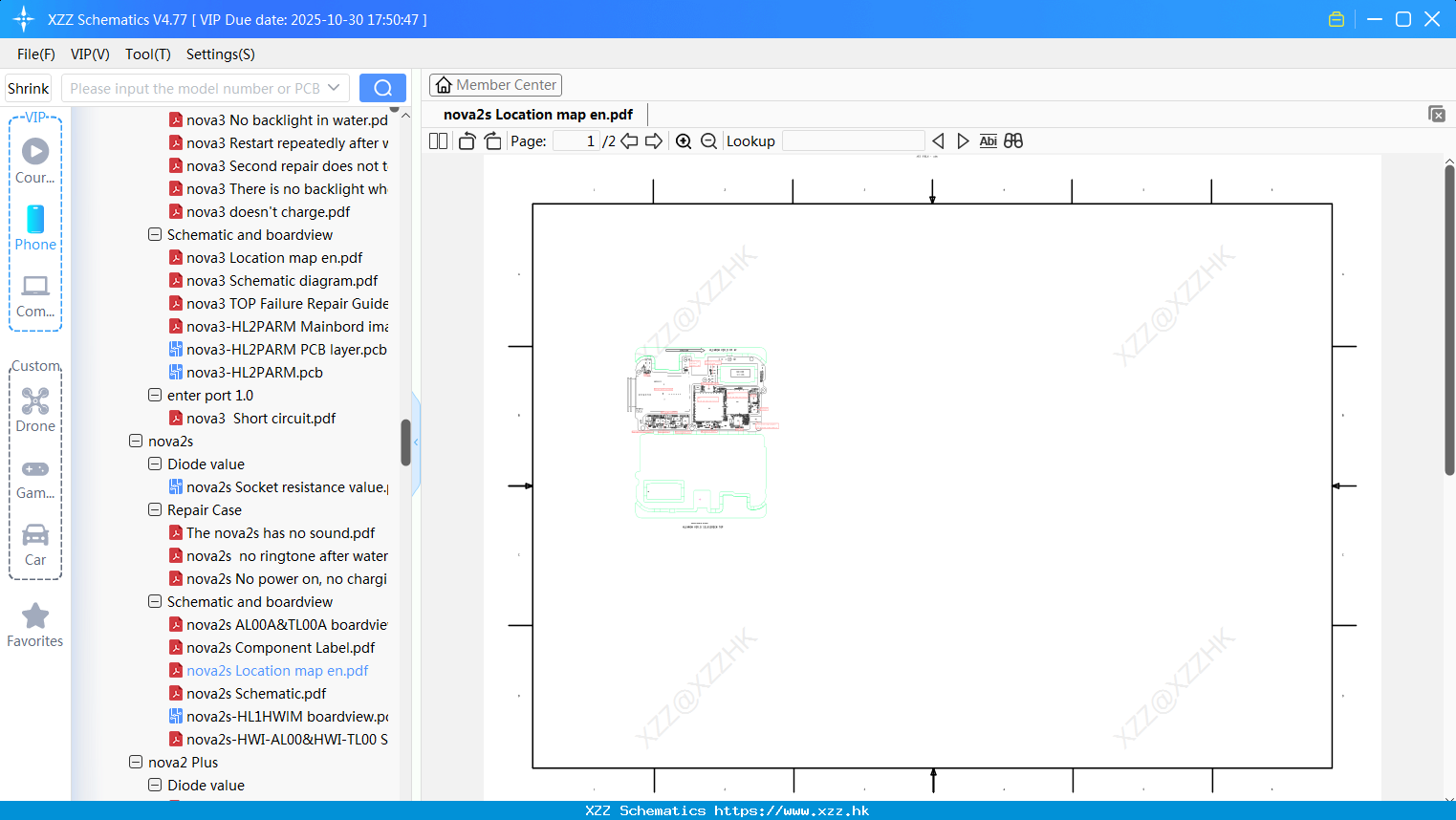The width and height of the screenshot is (1456, 820).
Task: Click the yellow toolbox icon in title bar
Action: (1336, 19)
